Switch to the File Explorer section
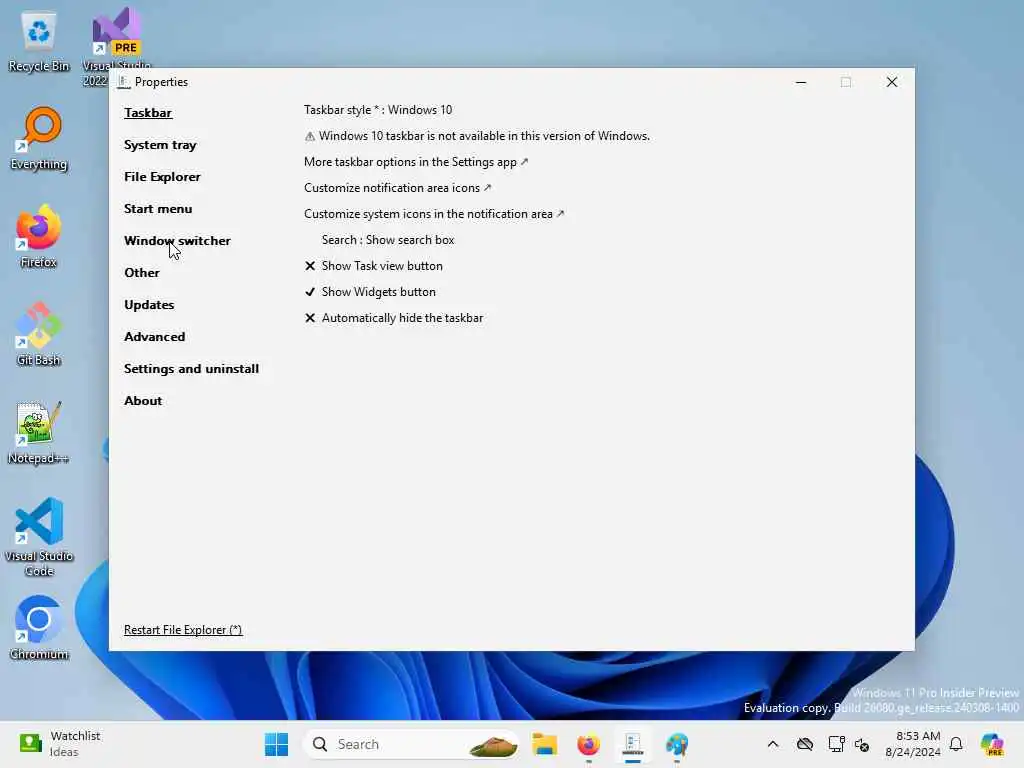This screenshot has width=1024, height=768. point(162,176)
